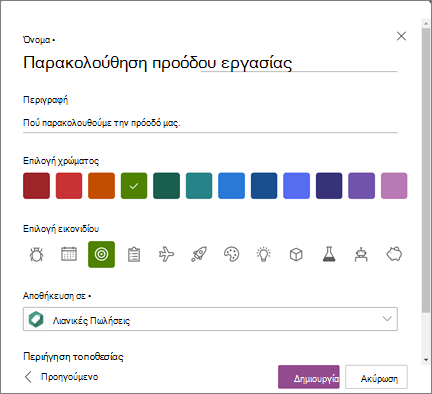Choose the teal color swatch

coord(199,186)
